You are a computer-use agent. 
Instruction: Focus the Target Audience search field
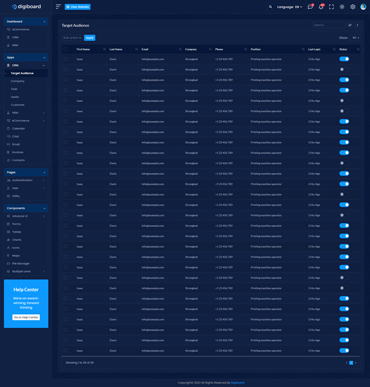(329, 25)
